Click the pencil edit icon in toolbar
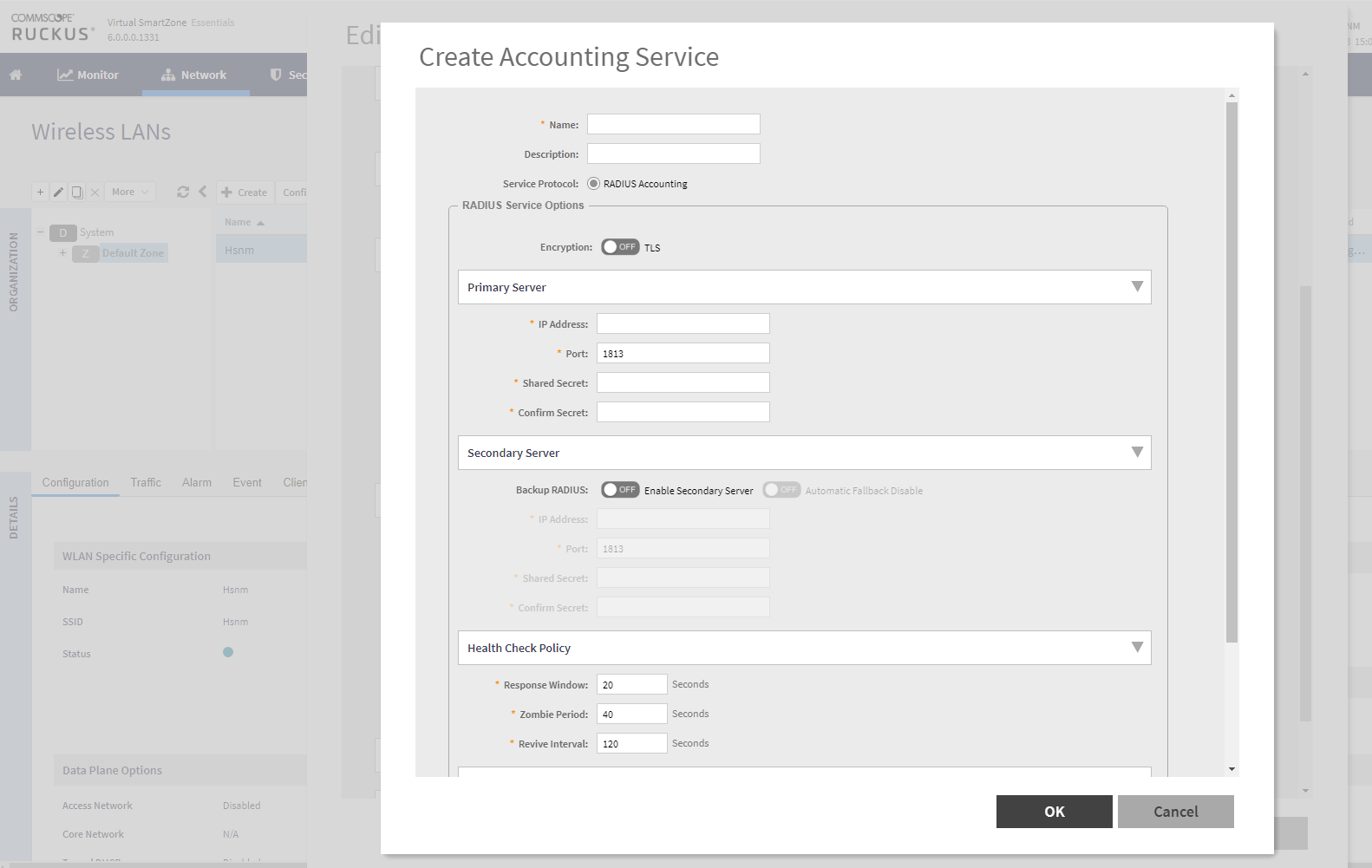The height and width of the screenshot is (868, 1372). 58,193
